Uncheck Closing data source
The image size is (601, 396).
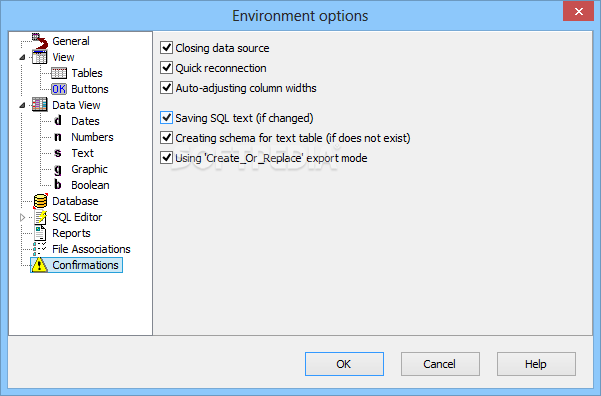(166, 48)
